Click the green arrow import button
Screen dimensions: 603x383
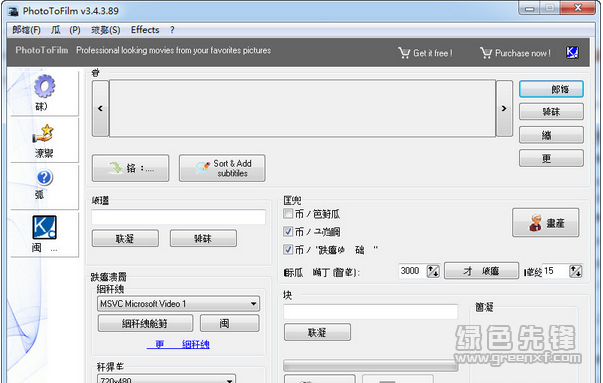tap(130, 168)
